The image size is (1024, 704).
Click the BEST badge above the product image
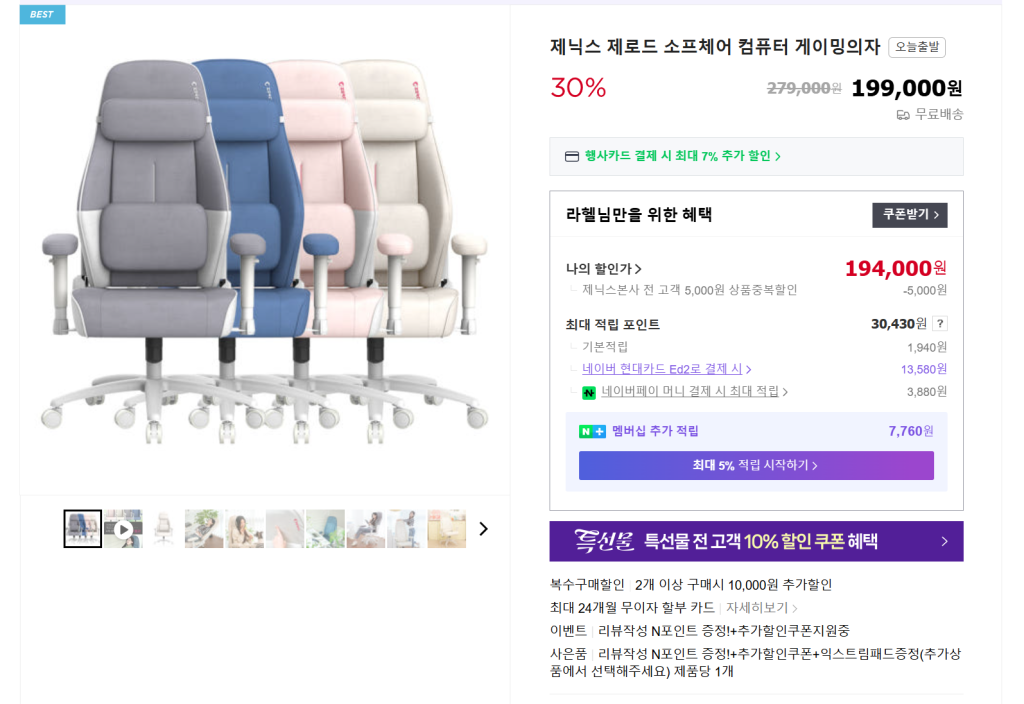pyautogui.click(x=42, y=14)
